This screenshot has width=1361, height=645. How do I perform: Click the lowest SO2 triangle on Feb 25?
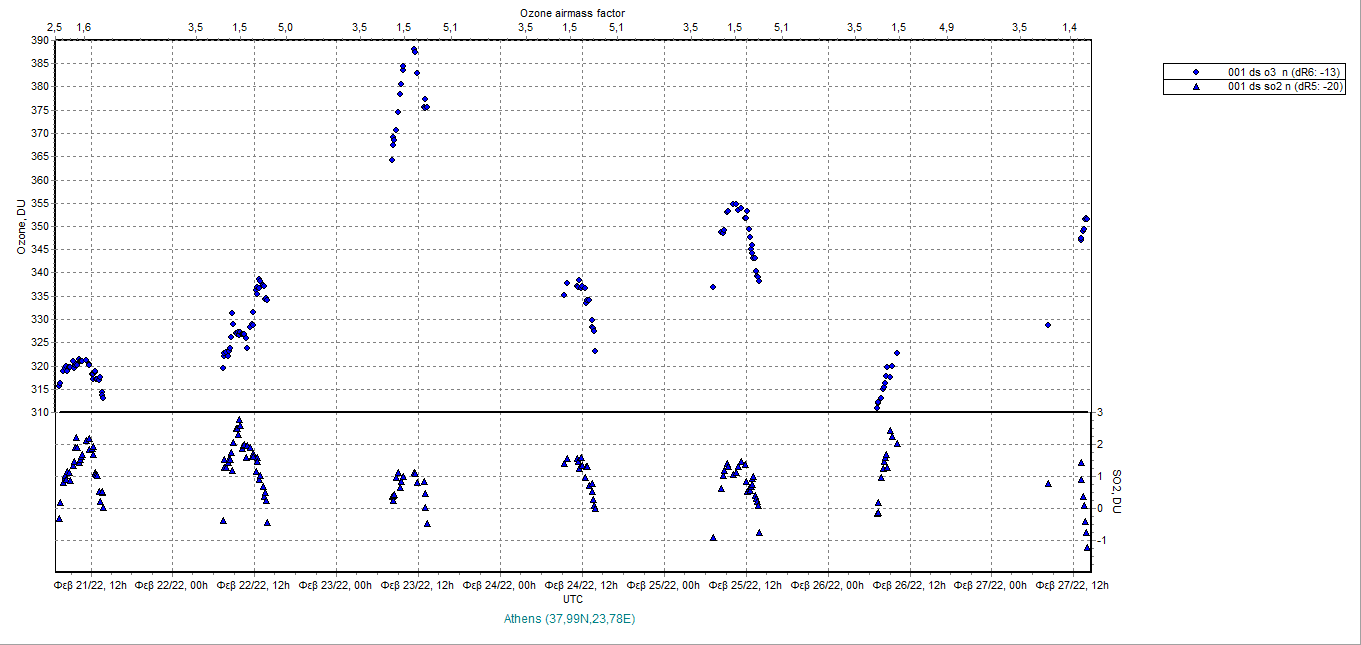click(x=713, y=537)
